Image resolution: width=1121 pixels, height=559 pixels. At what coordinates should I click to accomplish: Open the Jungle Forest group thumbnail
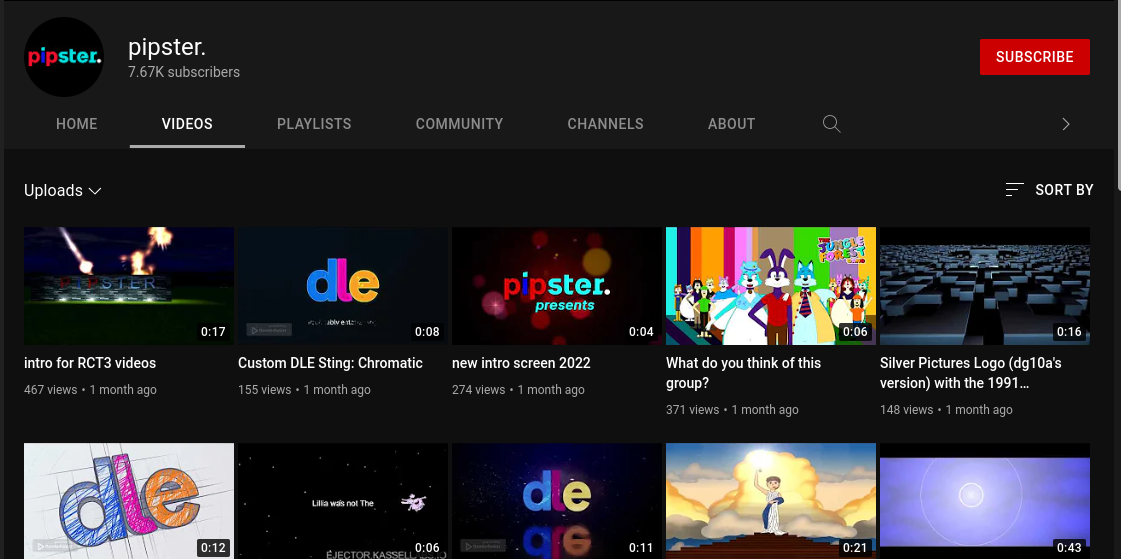771,286
